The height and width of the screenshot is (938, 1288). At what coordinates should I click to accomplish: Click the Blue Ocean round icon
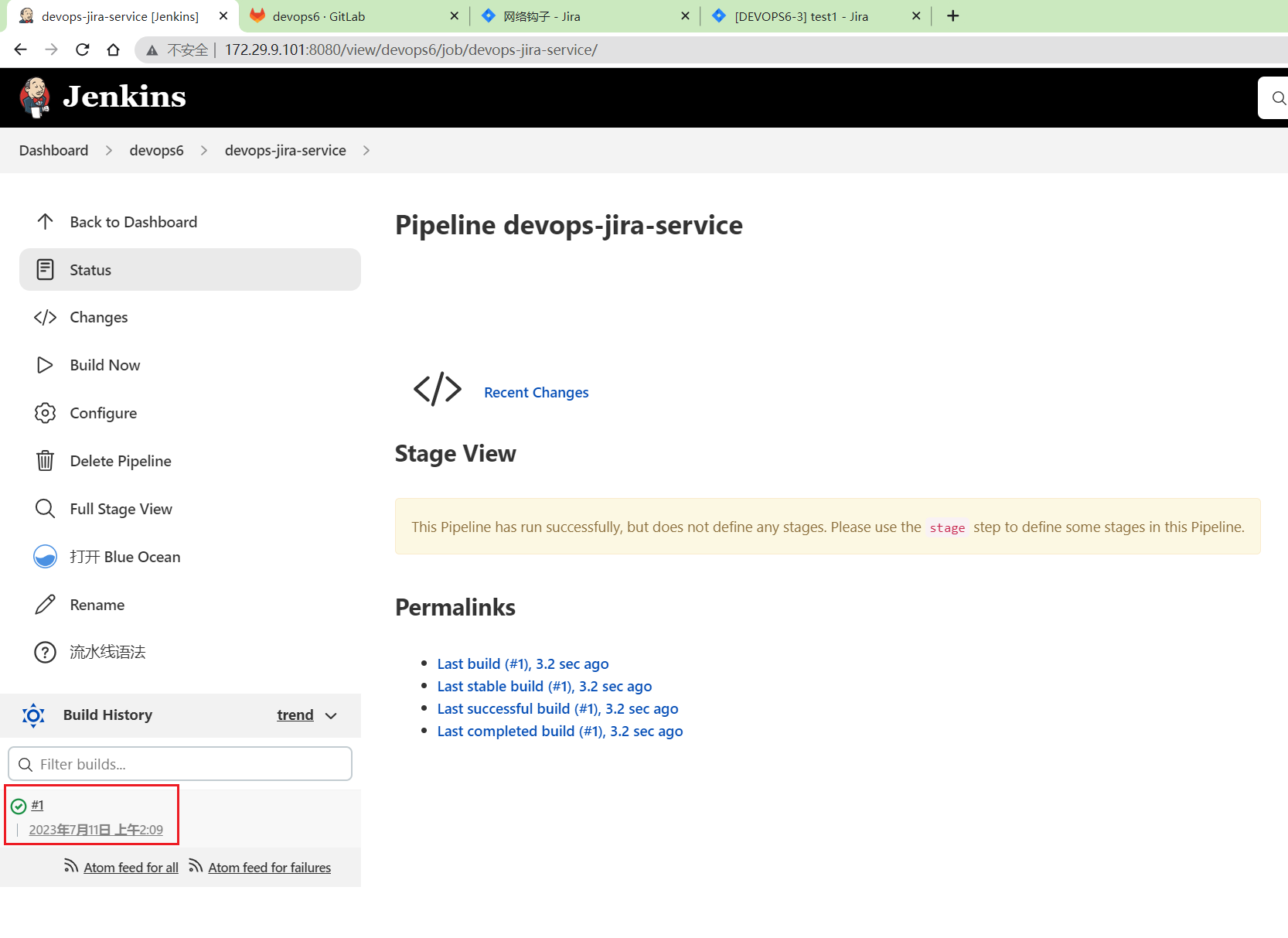[45, 557]
